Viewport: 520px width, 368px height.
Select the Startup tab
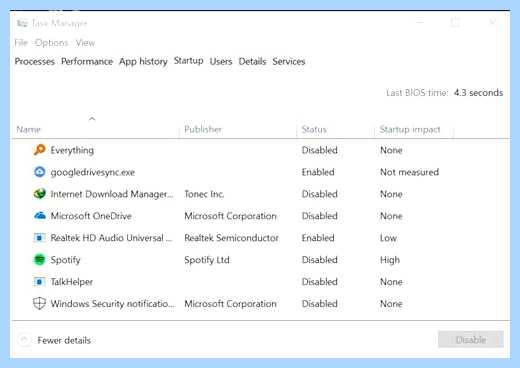(x=189, y=61)
